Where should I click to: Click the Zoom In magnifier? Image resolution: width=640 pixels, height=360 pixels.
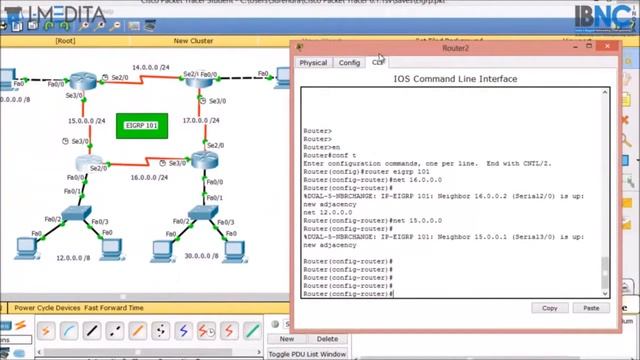(84, 27)
